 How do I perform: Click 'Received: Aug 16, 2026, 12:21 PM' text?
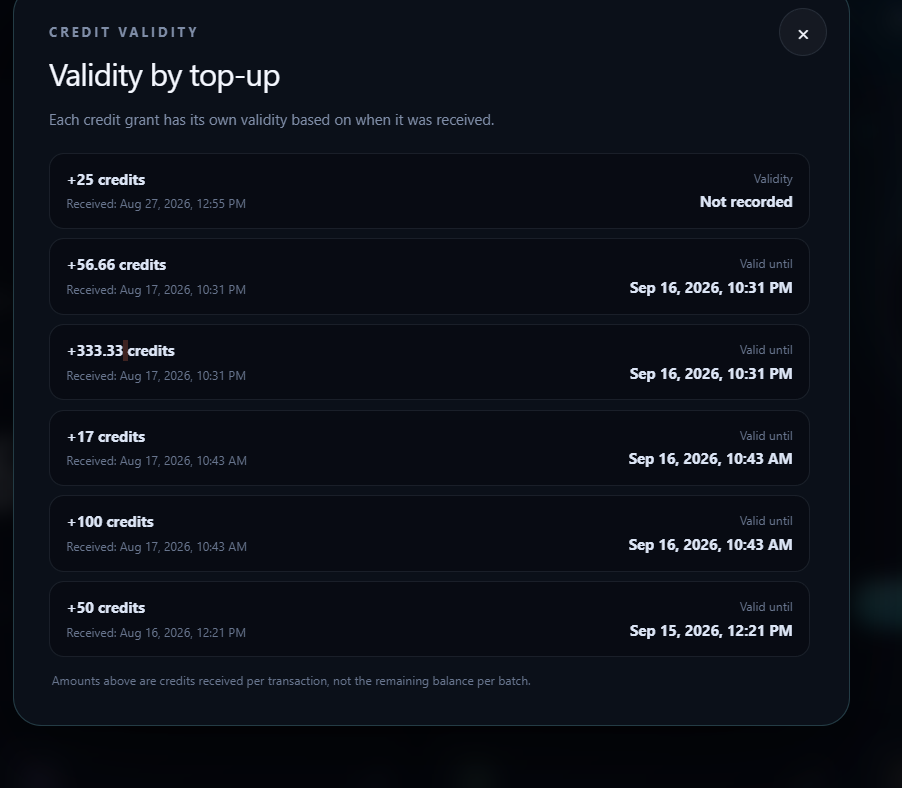[x=156, y=633]
